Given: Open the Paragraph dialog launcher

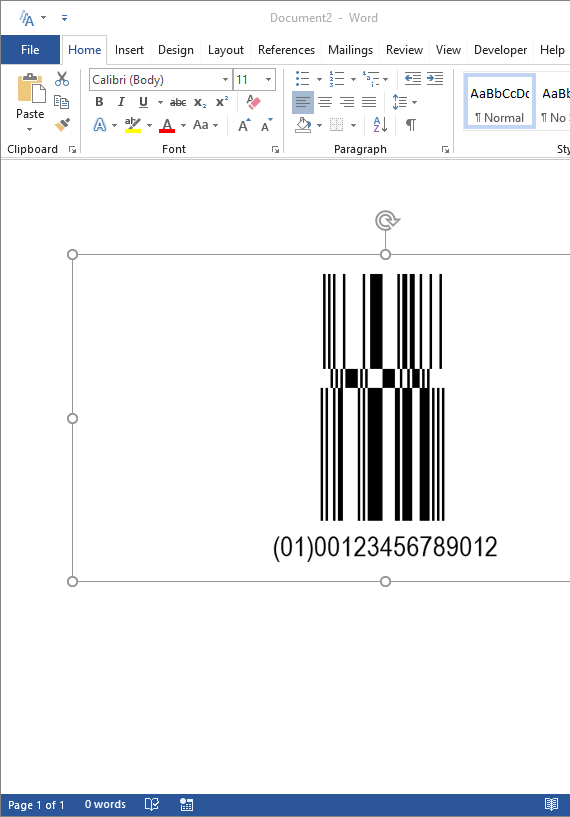Looking at the screenshot, I should pyautogui.click(x=445, y=150).
